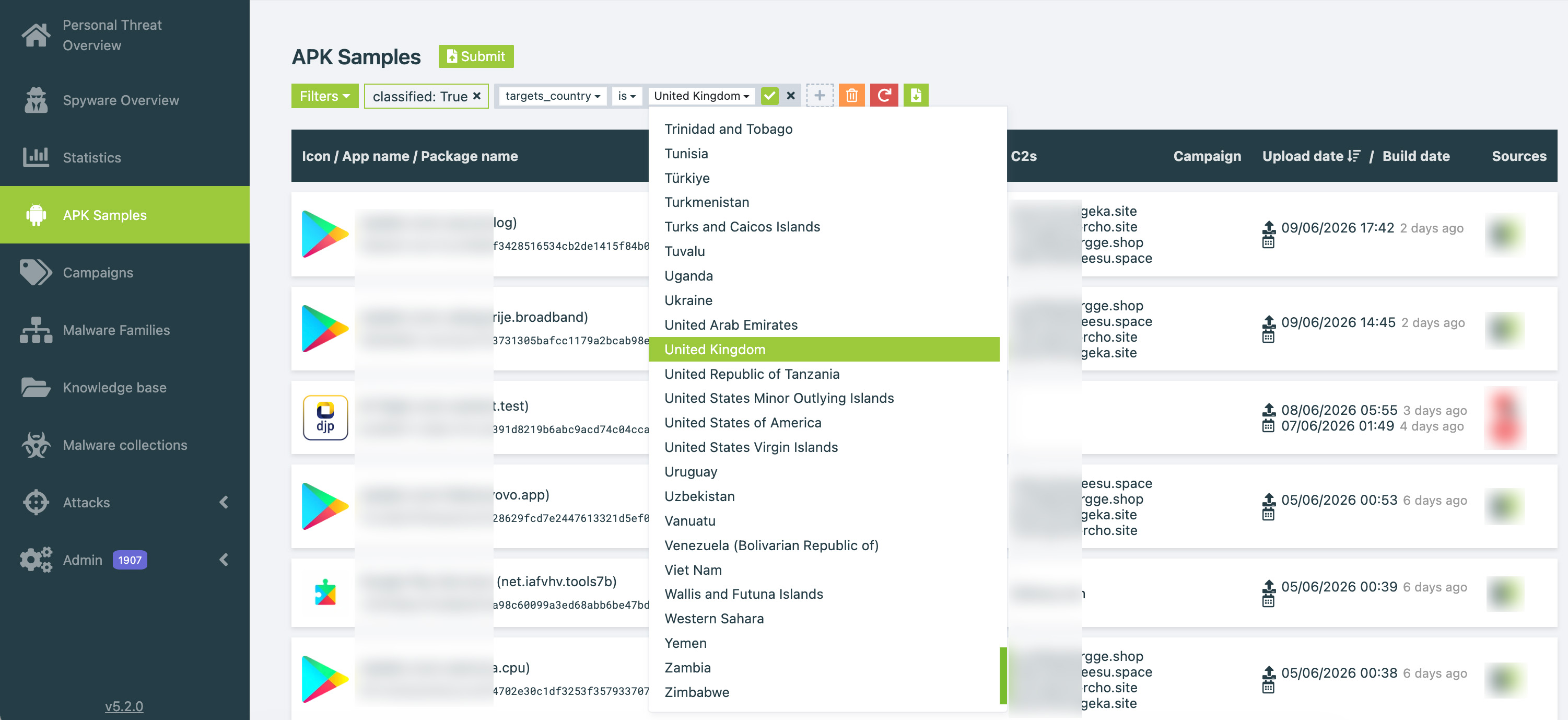Pick United States of America
This screenshot has height=720, width=1568.
[824, 422]
